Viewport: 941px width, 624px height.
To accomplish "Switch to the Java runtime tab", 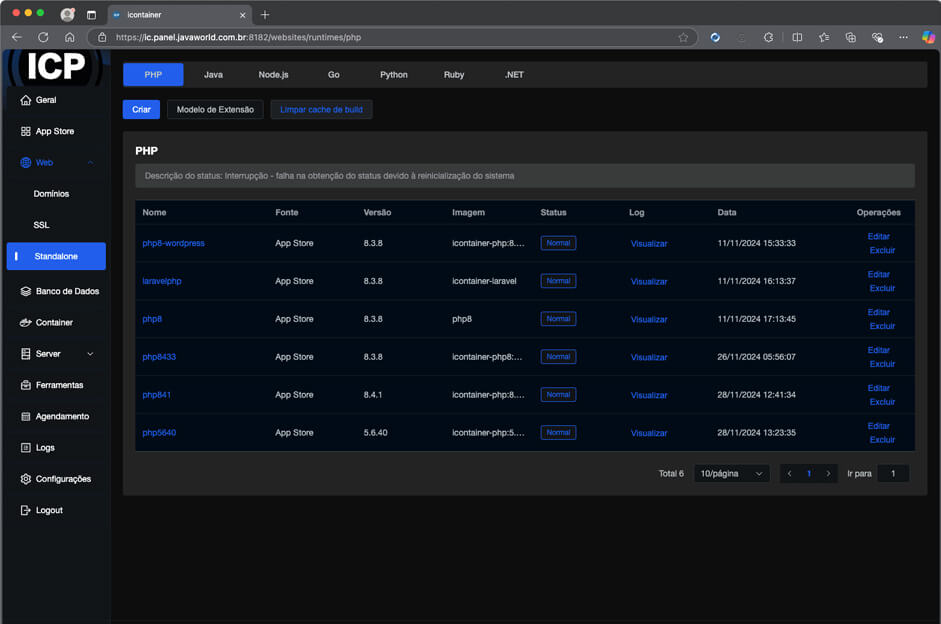I will (213, 75).
